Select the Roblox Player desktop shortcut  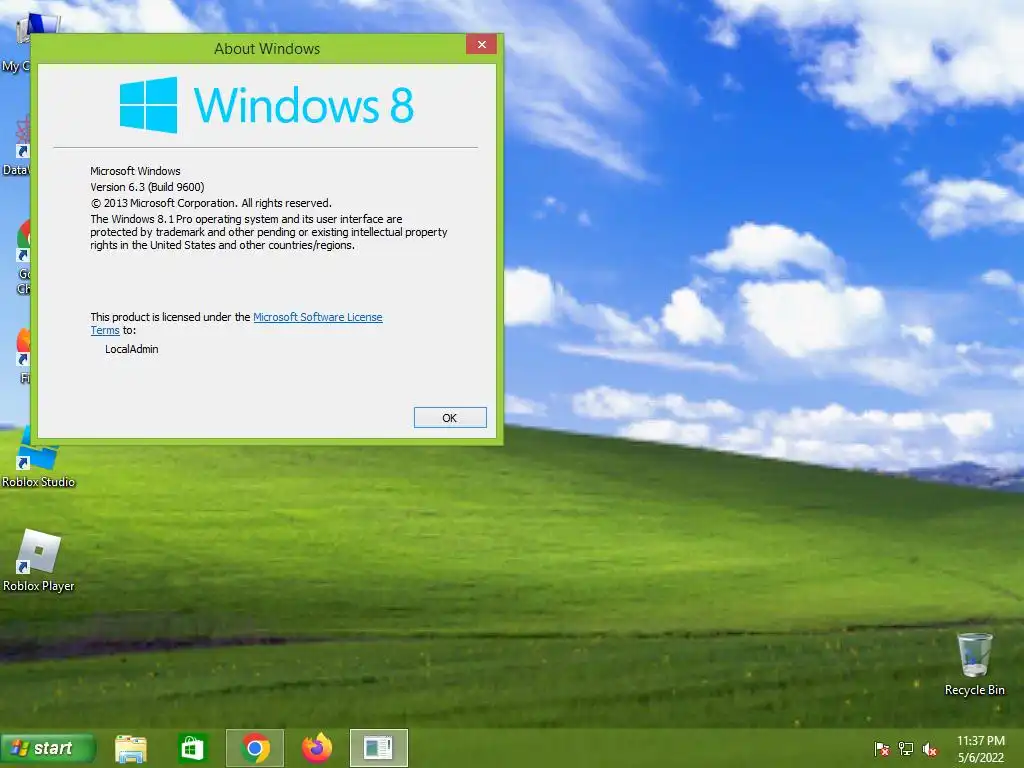[x=39, y=560]
